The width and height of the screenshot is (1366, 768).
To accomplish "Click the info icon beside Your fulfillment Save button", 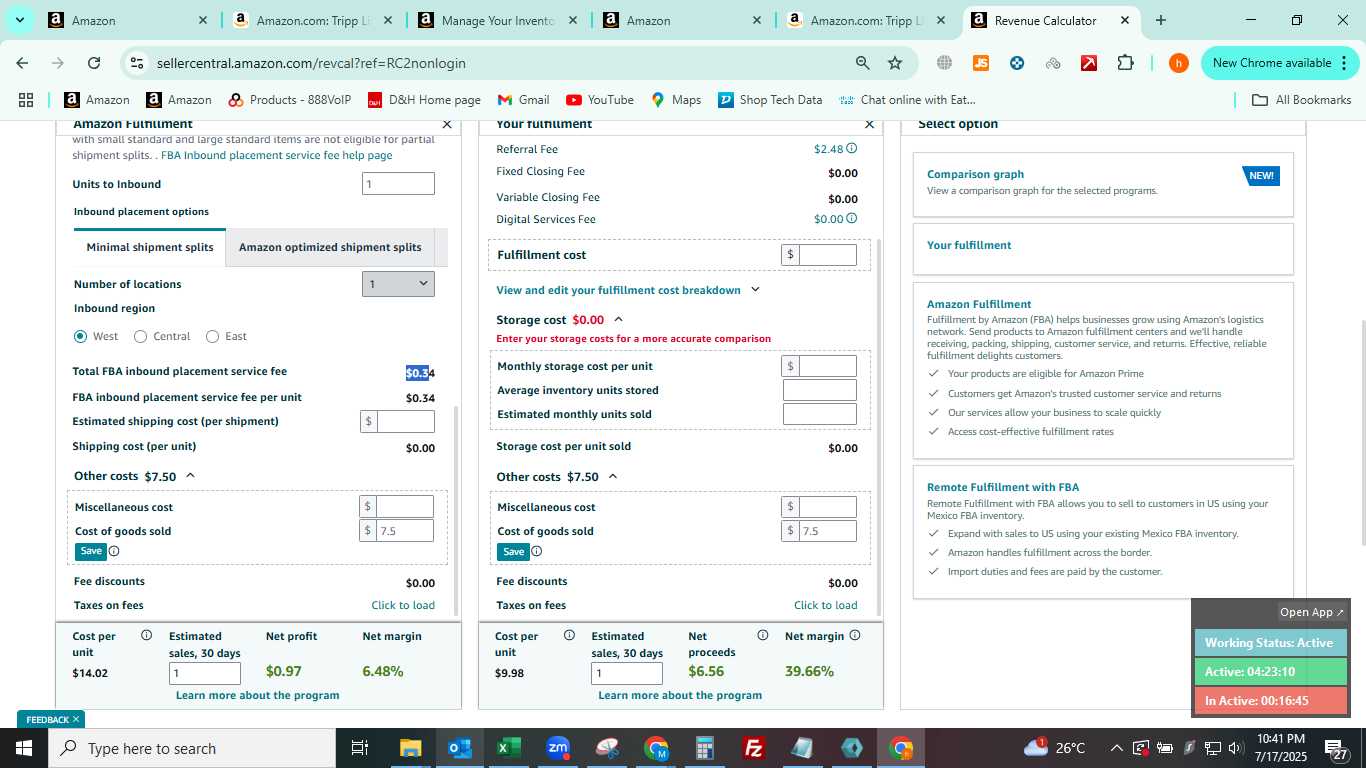I will [x=537, y=551].
